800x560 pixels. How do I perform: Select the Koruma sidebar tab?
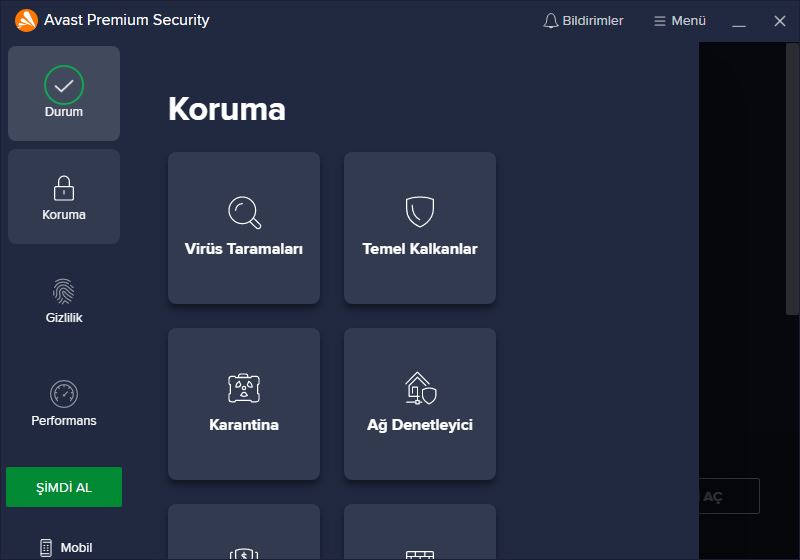64,196
